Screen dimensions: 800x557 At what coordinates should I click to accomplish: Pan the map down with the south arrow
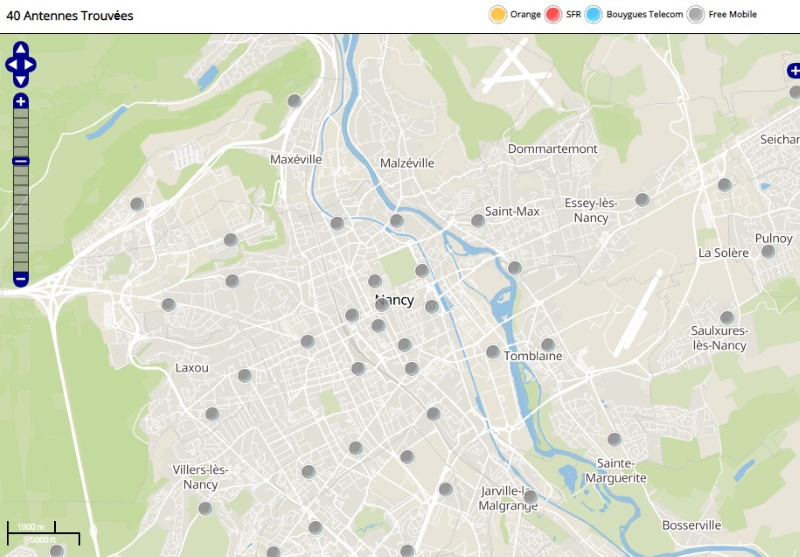click(21, 80)
